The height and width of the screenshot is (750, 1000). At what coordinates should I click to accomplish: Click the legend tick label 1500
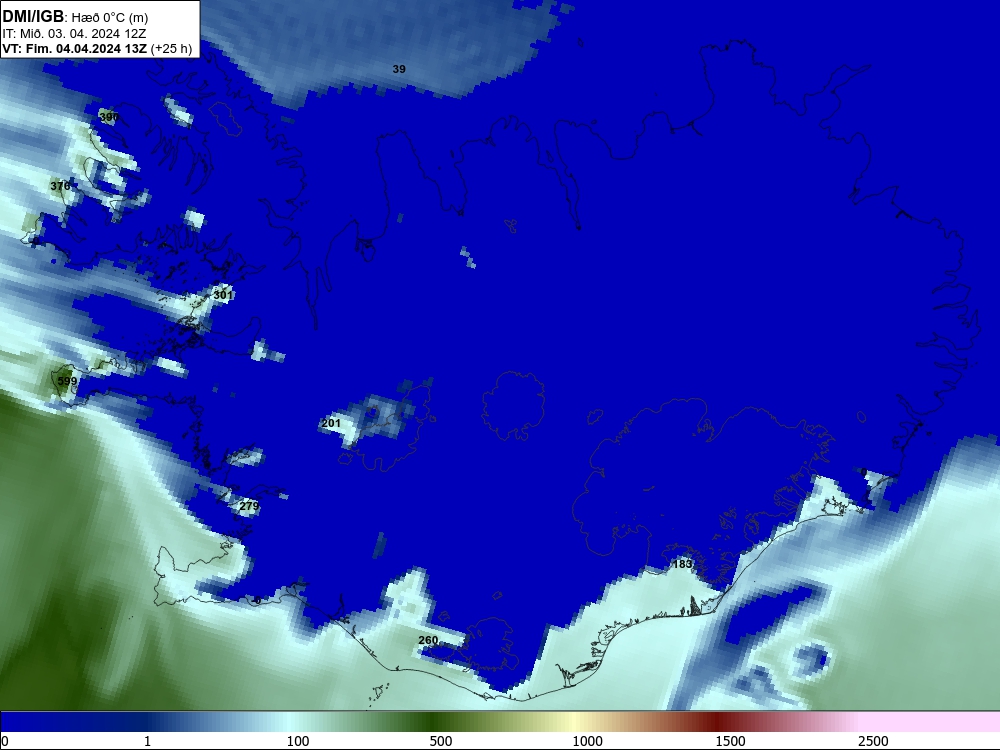tap(730, 741)
